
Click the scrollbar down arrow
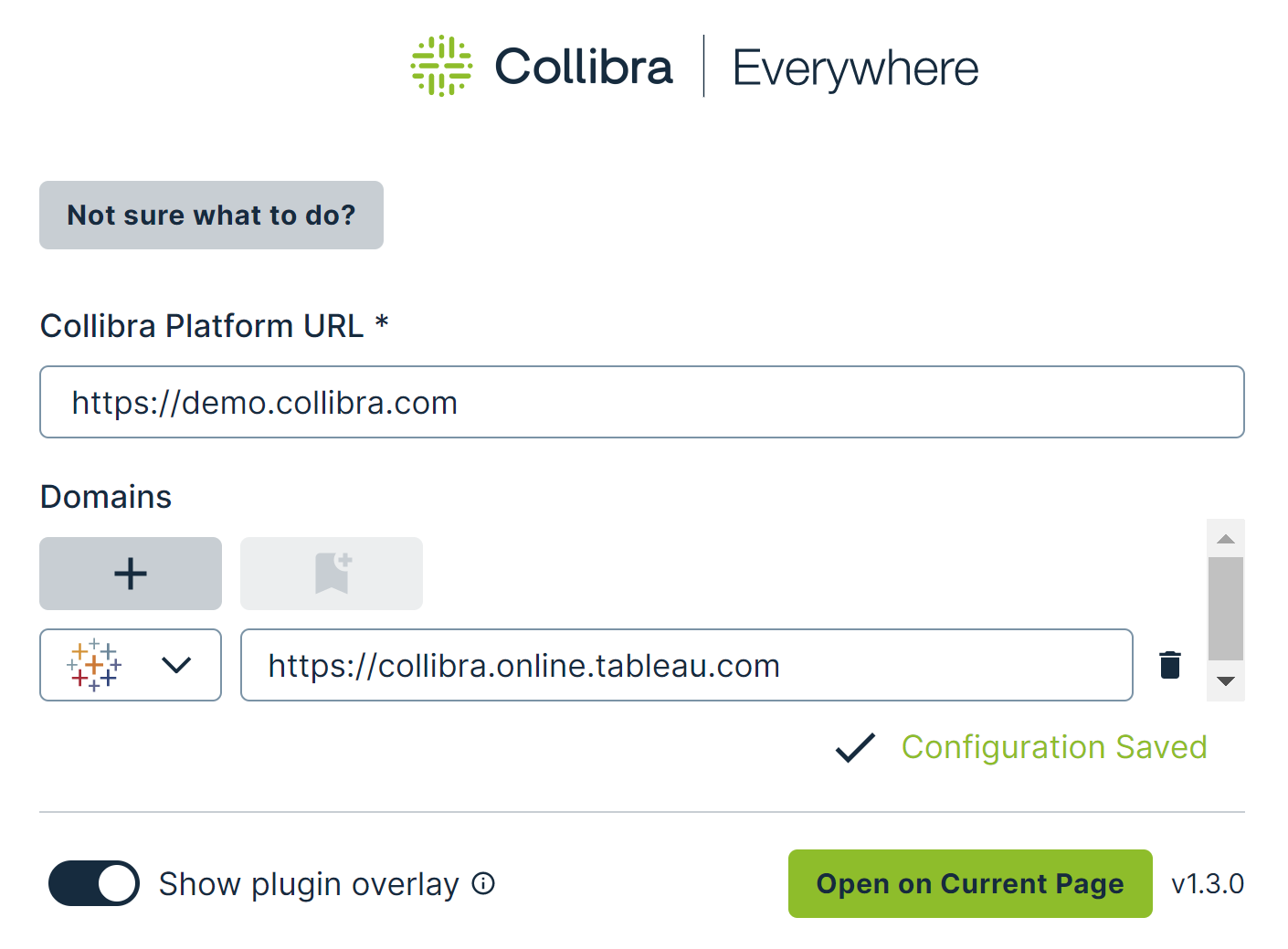click(1225, 682)
